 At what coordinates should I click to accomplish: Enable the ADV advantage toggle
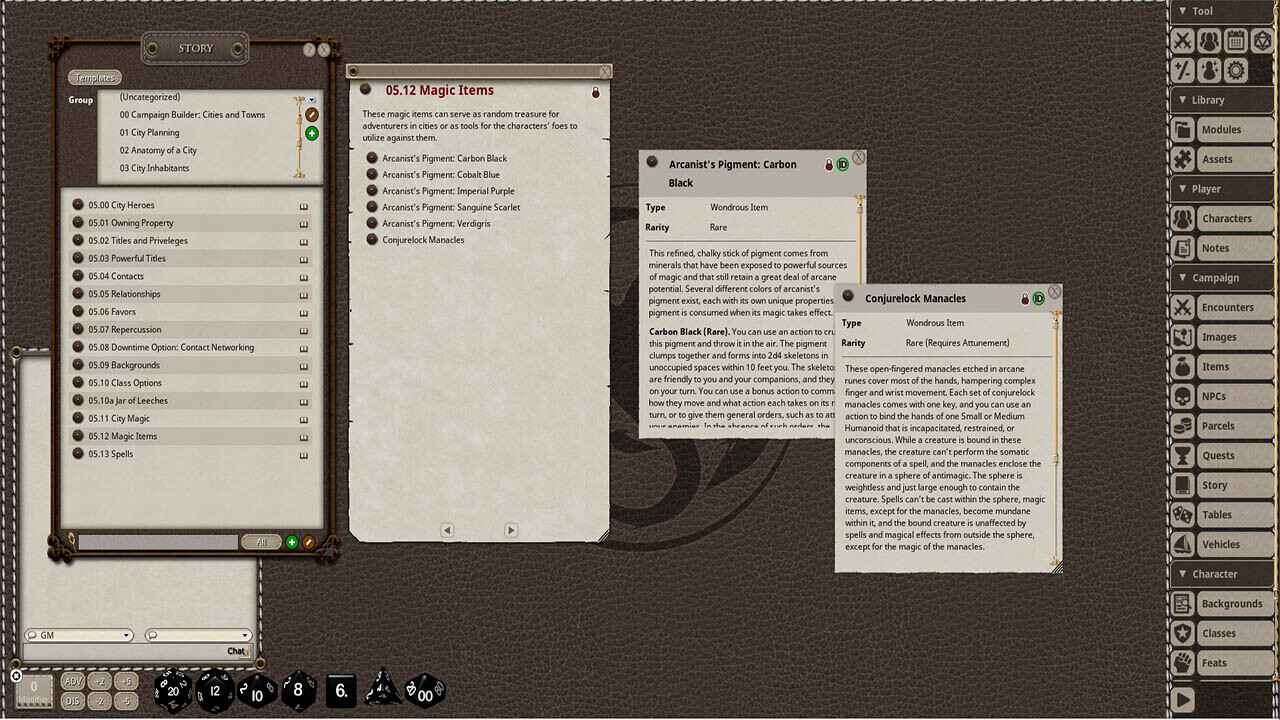pyautogui.click(x=73, y=680)
